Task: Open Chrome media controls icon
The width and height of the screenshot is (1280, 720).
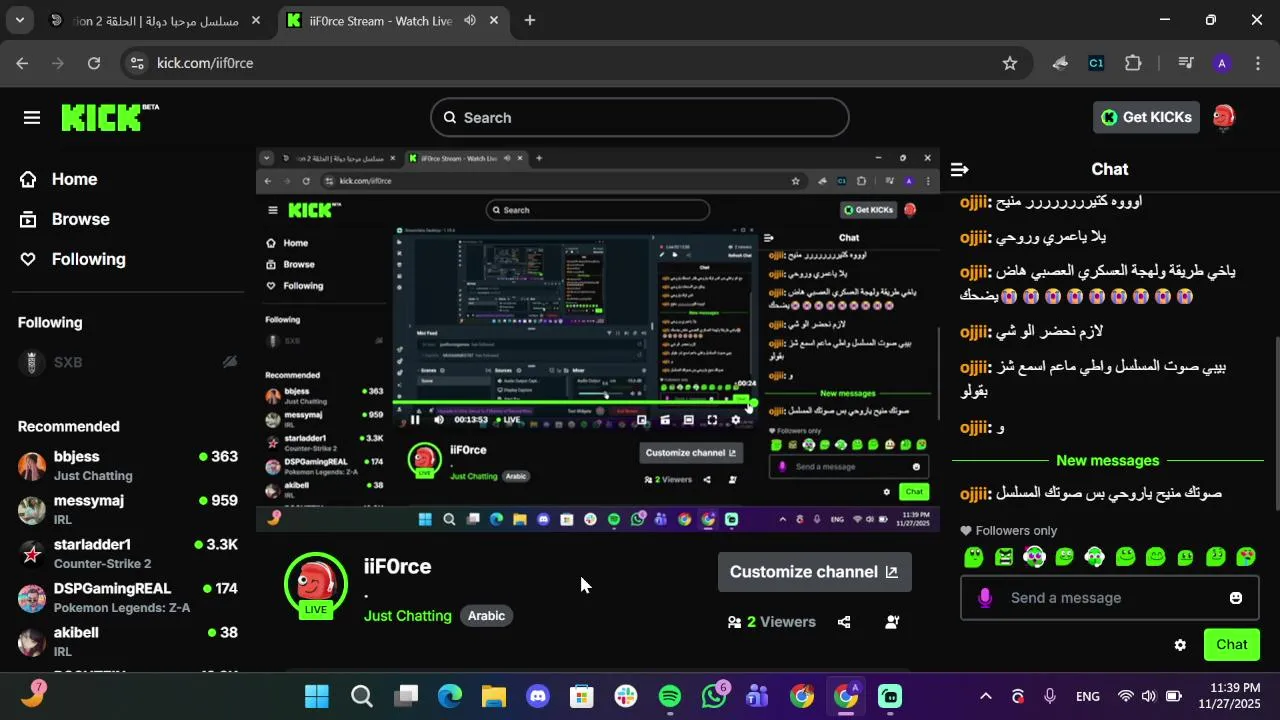Action: tap(1186, 63)
